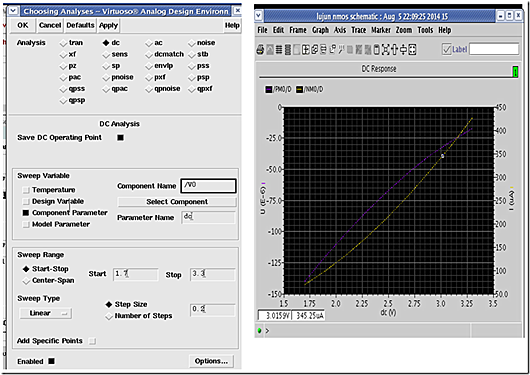Open the Trace menu
Viewport: 530px width, 375px height.
(x=359, y=30)
